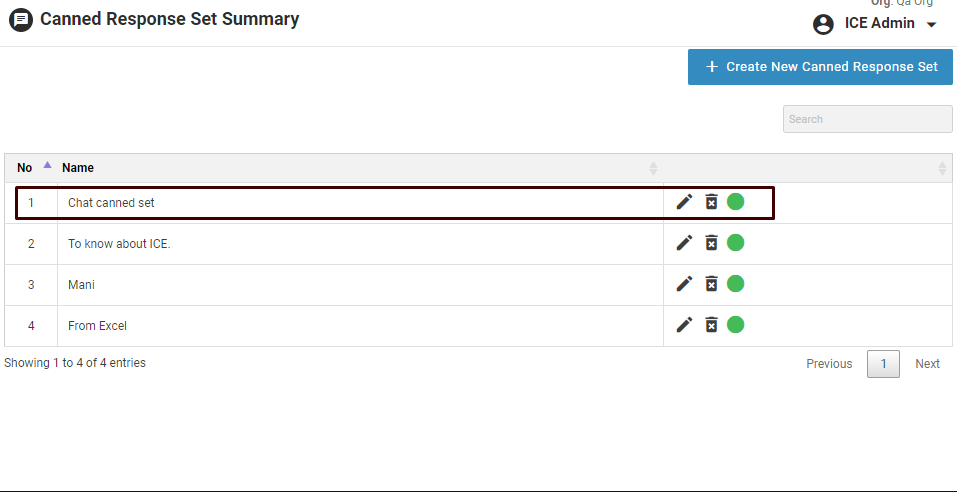Viewport: 957px width, 492px height.
Task: Toggle the Mani set active status
Action: point(736,284)
